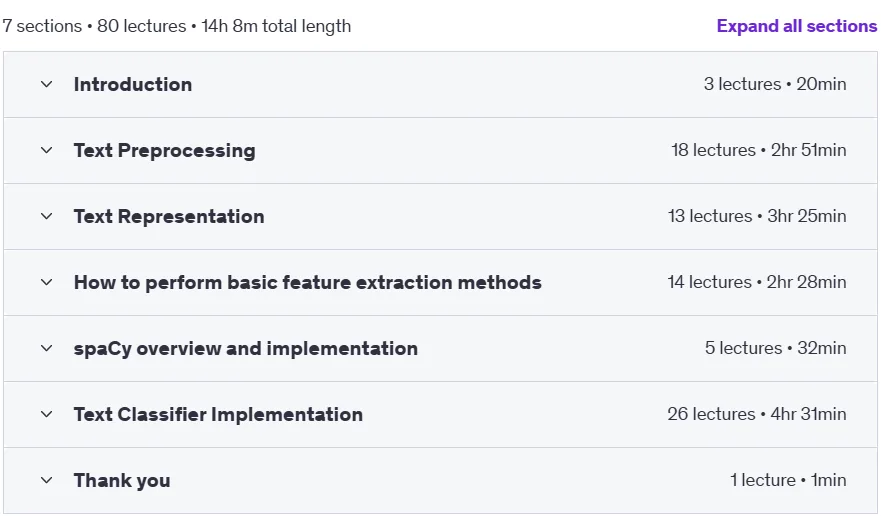881x516 pixels.
Task: Open the Text Representation section heading
Action: (x=169, y=216)
